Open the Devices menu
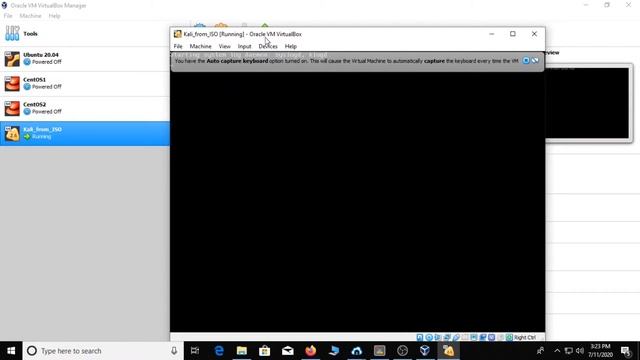This screenshot has width=640, height=360. 268,46
